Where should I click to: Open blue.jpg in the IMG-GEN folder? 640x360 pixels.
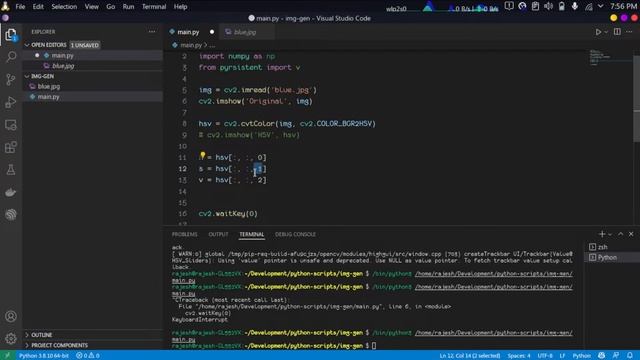93,87
